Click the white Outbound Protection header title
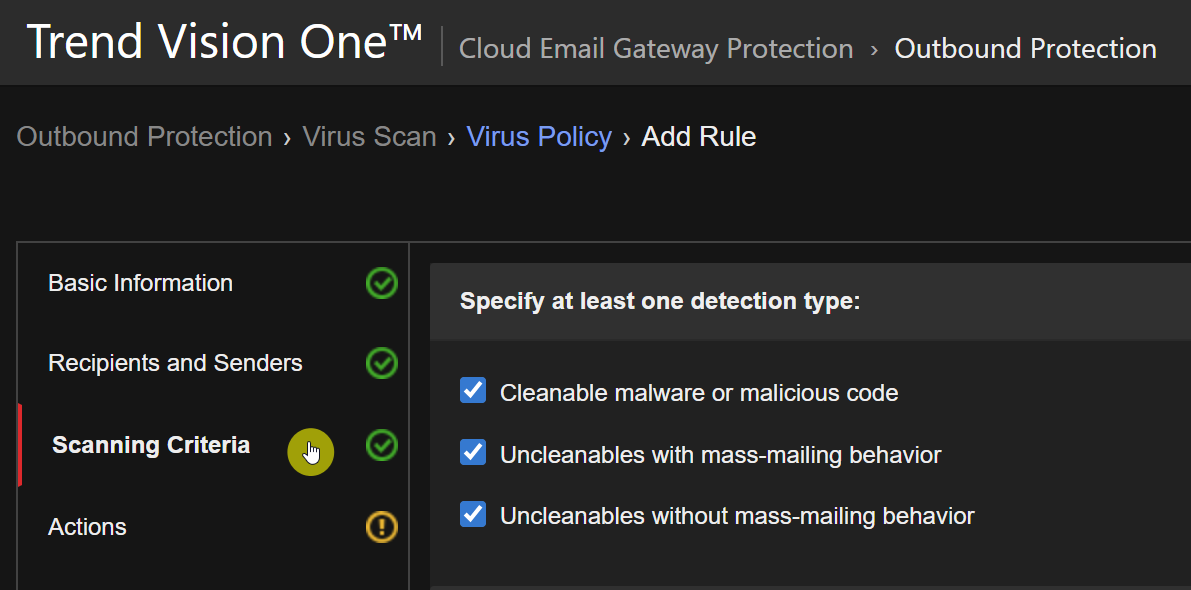Image resolution: width=1191 pixels, height=590 pixels. (x=1025, y=48)
